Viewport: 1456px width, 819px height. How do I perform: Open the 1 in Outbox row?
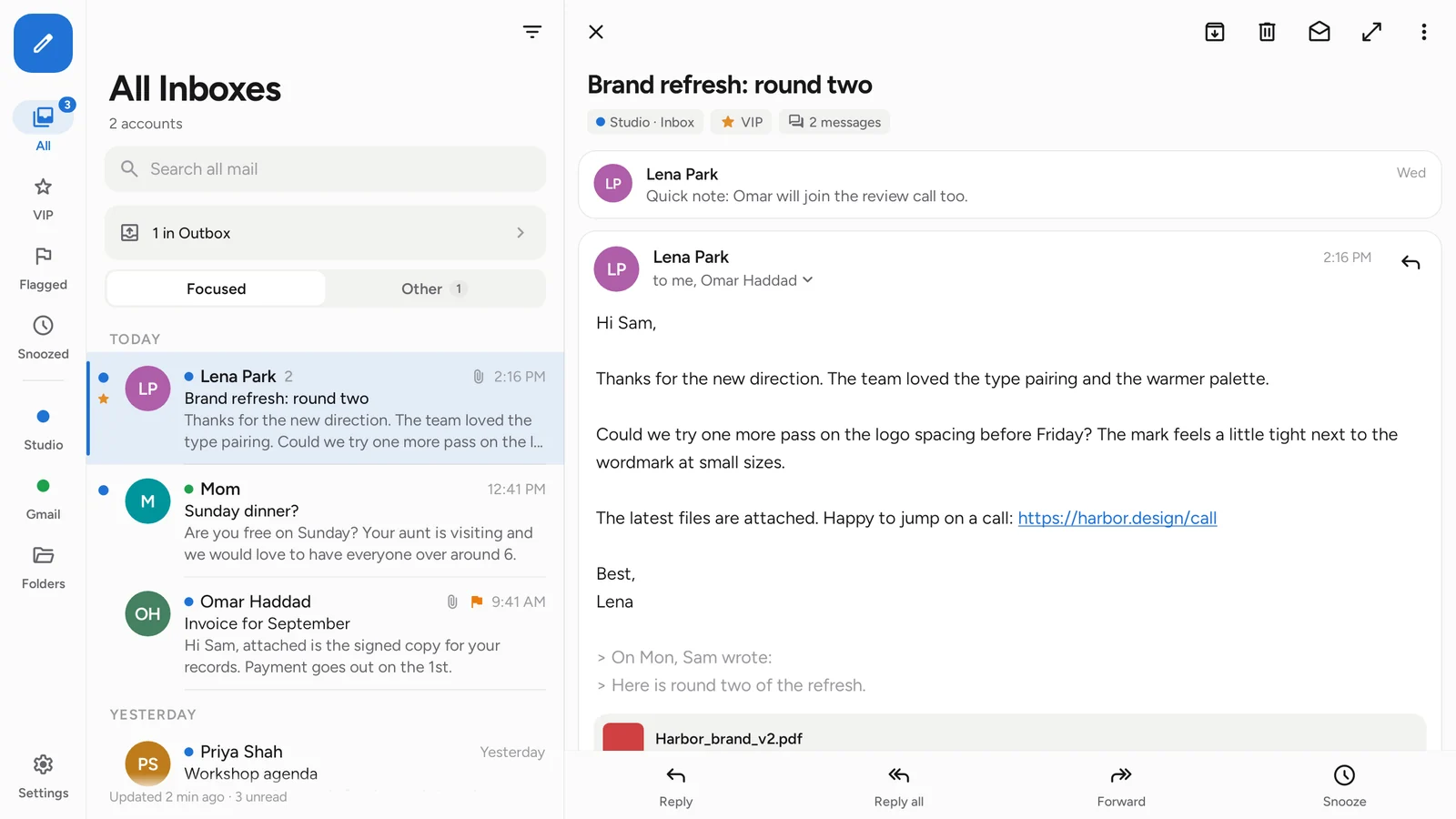pyautogui.click(x=325, y=233)
